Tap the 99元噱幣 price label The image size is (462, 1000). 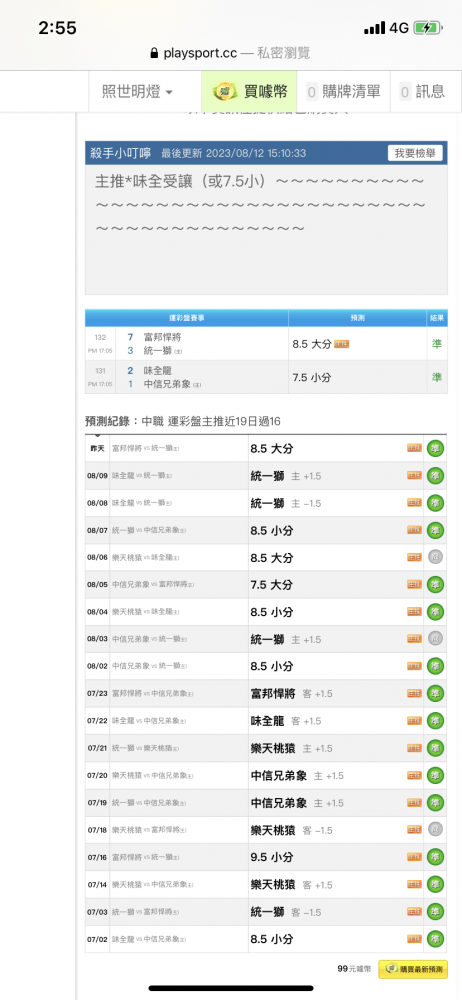click(x=354, y=969)
